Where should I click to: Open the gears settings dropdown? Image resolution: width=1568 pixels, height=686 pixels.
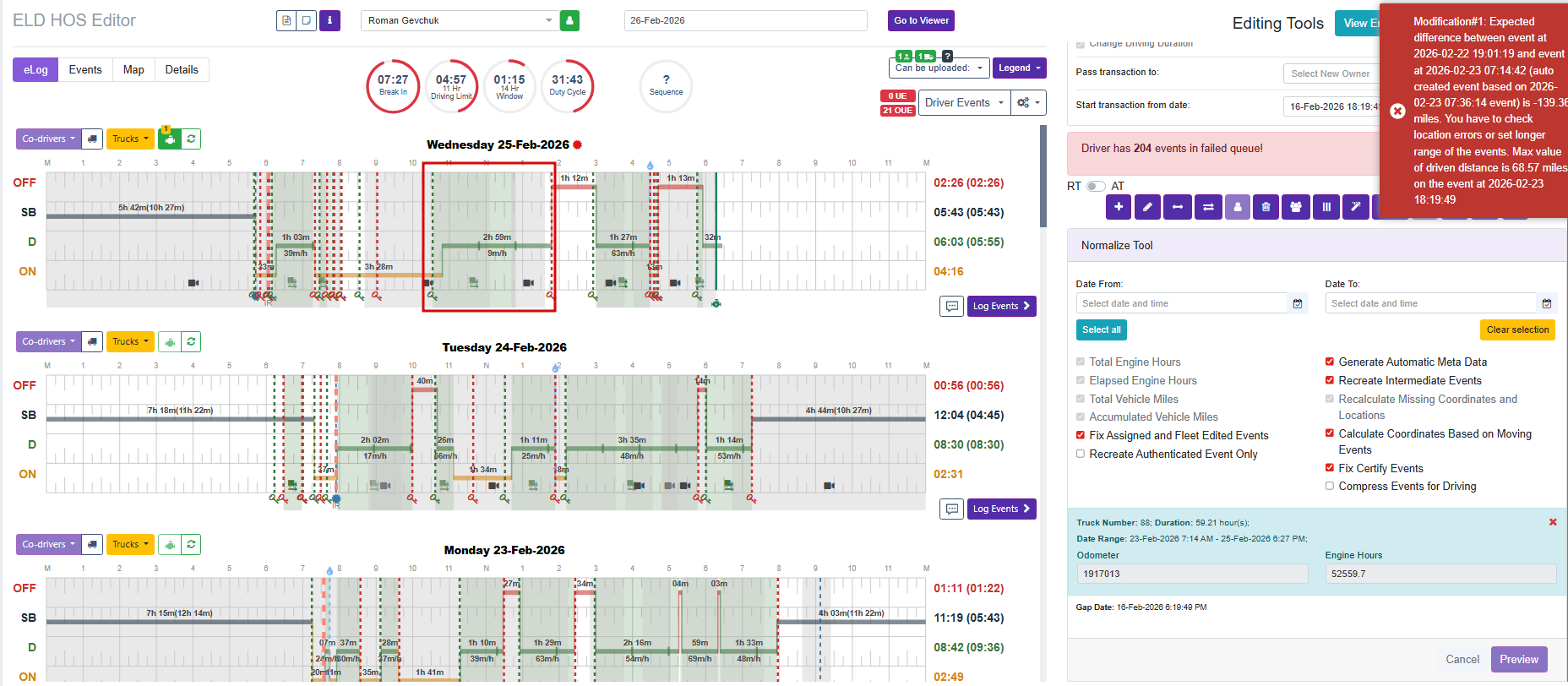(x=1028, y=102)
